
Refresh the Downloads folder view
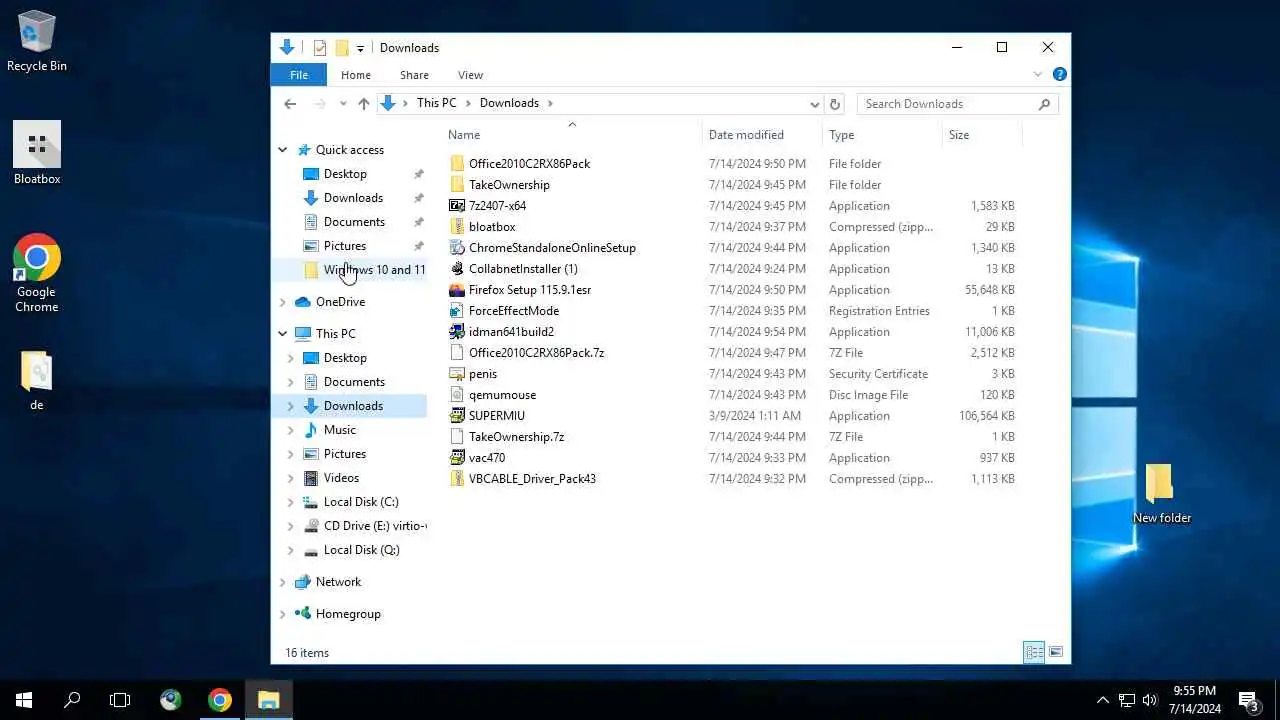(835, 104)
